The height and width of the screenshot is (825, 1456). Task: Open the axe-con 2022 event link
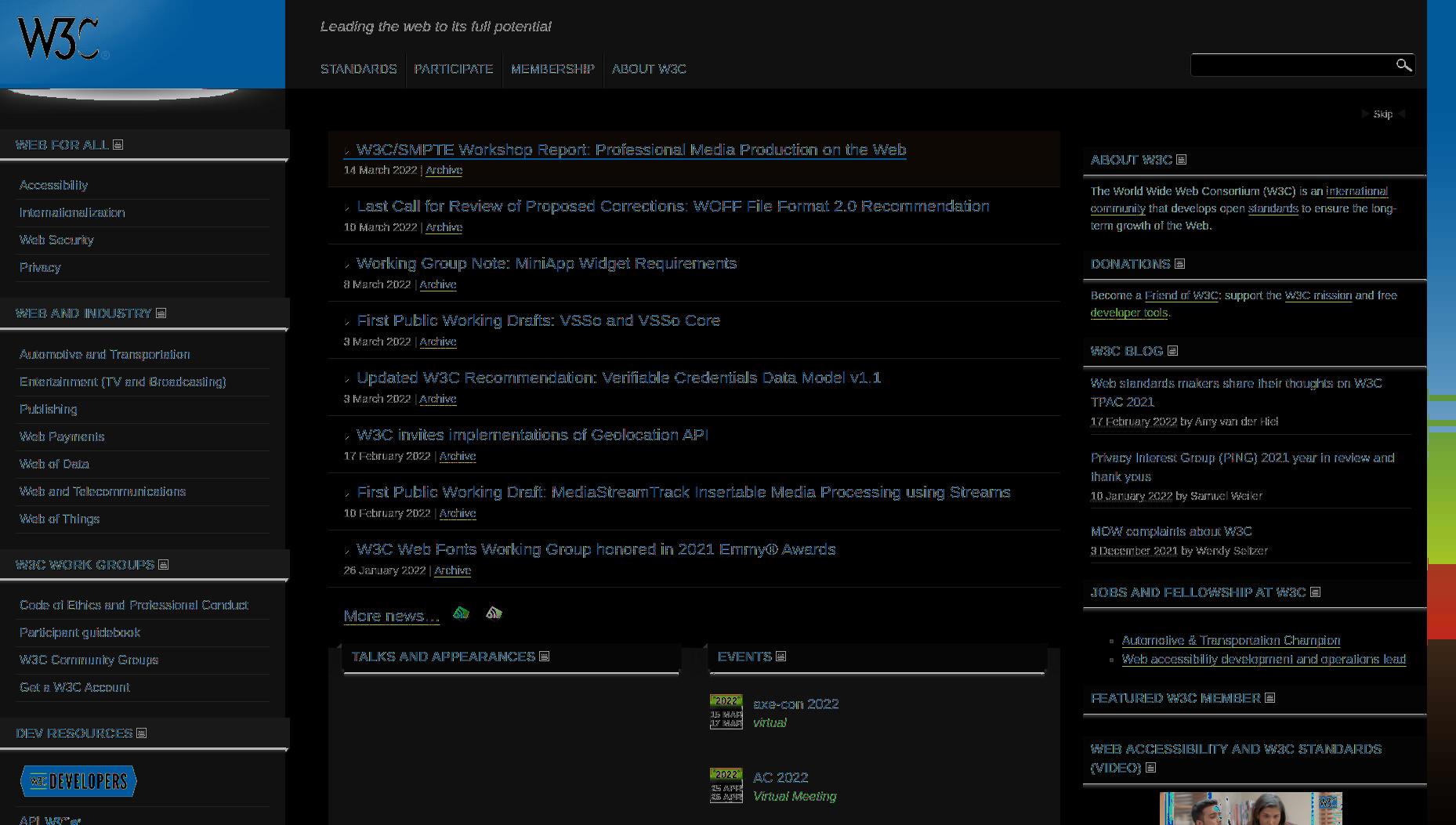[x=795, y=704]
